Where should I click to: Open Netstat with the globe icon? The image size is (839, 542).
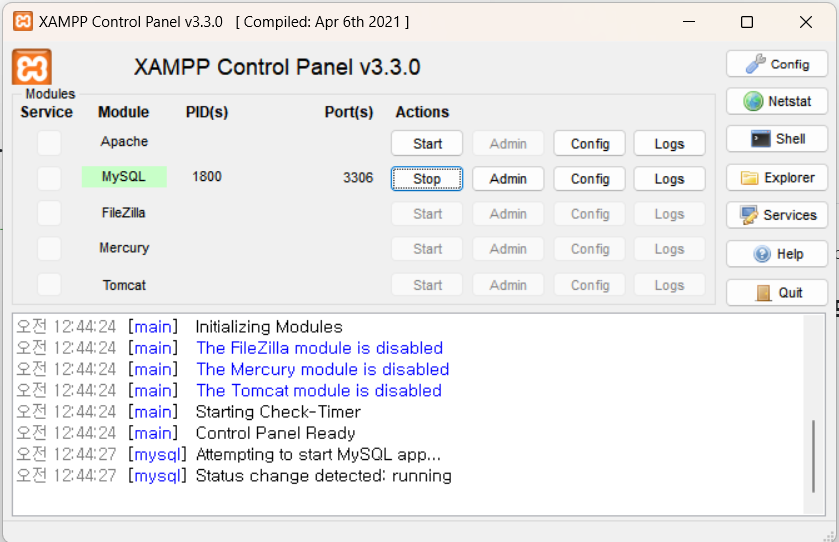pos(776,101)
